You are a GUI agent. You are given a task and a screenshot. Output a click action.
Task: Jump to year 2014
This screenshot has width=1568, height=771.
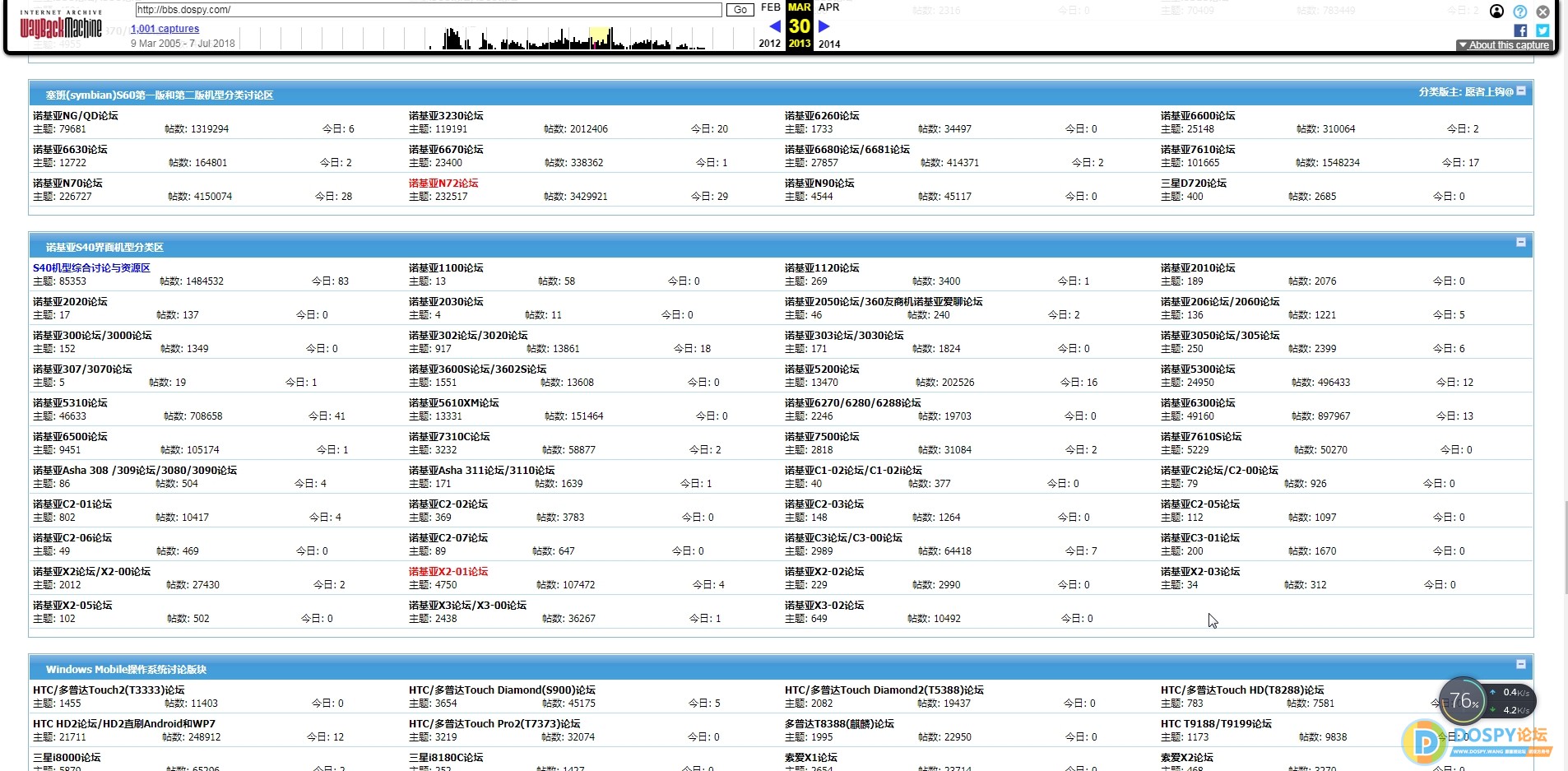pyautogui.click(x=829, y=44)
